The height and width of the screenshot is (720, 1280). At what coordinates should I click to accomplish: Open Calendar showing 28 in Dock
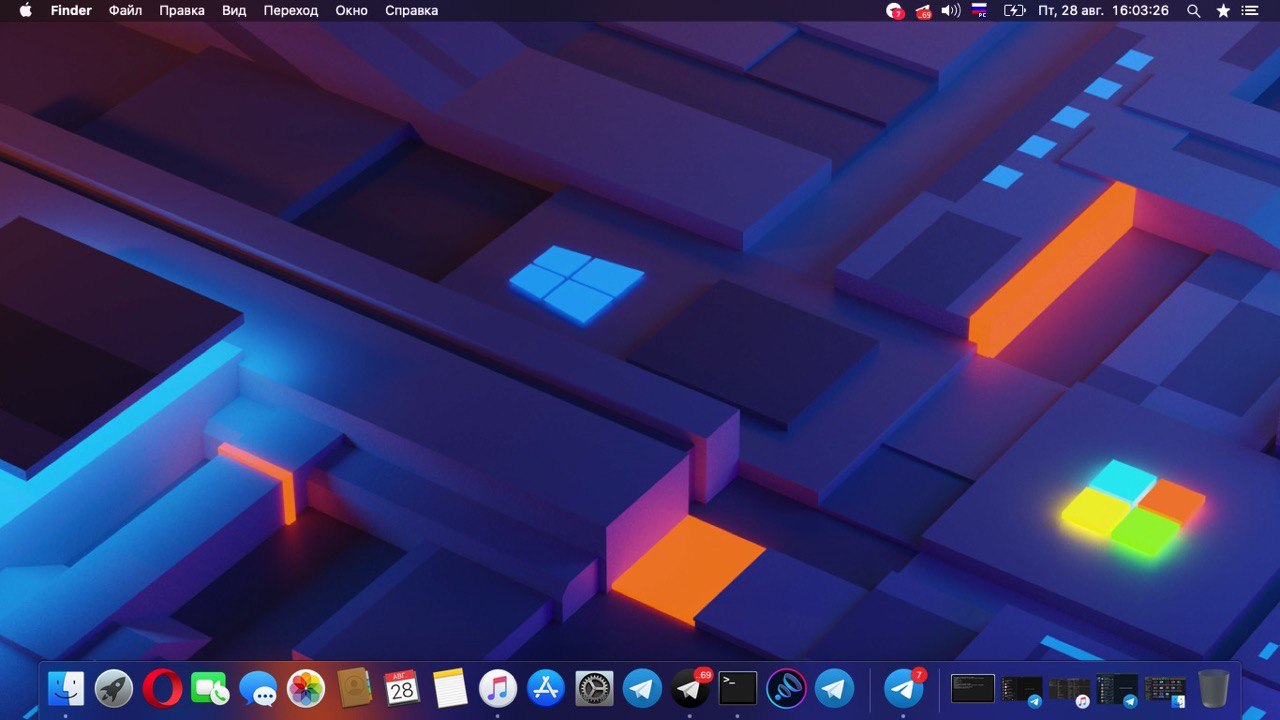[x=402, y=688]
